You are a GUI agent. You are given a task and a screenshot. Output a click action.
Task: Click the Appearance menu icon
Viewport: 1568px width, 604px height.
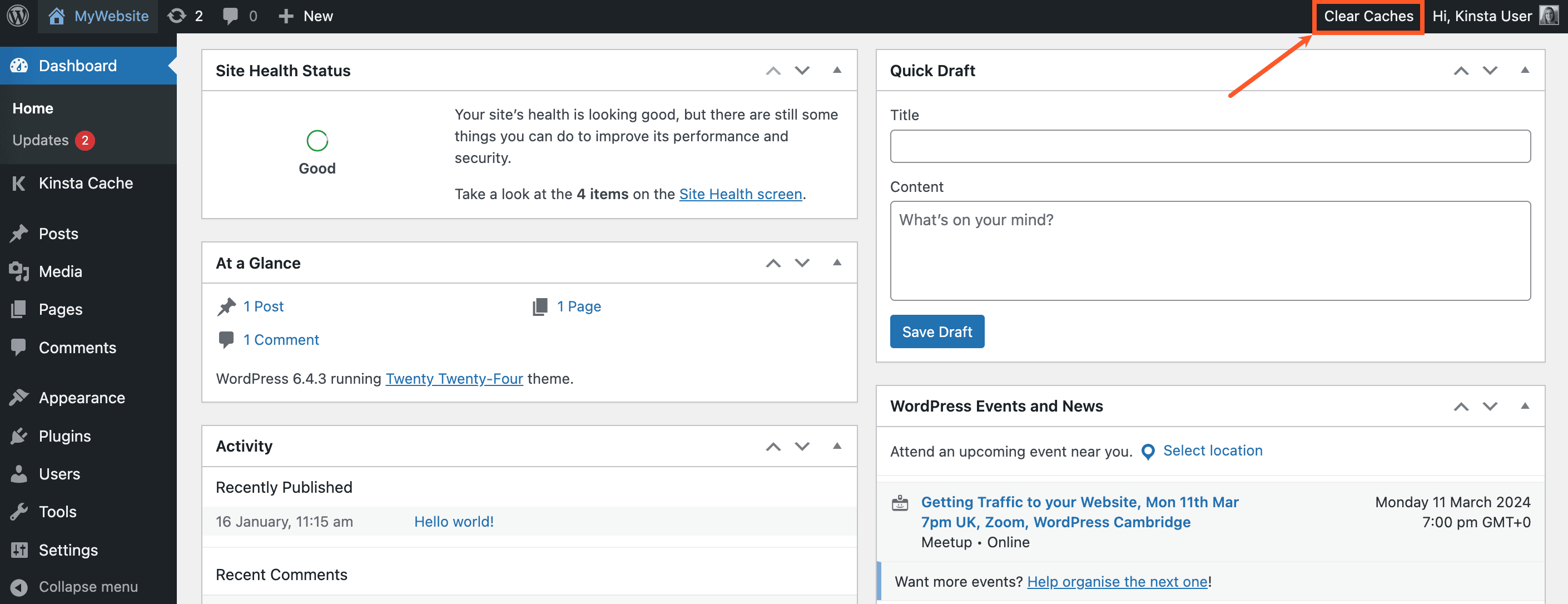click(x=19, y=398)
